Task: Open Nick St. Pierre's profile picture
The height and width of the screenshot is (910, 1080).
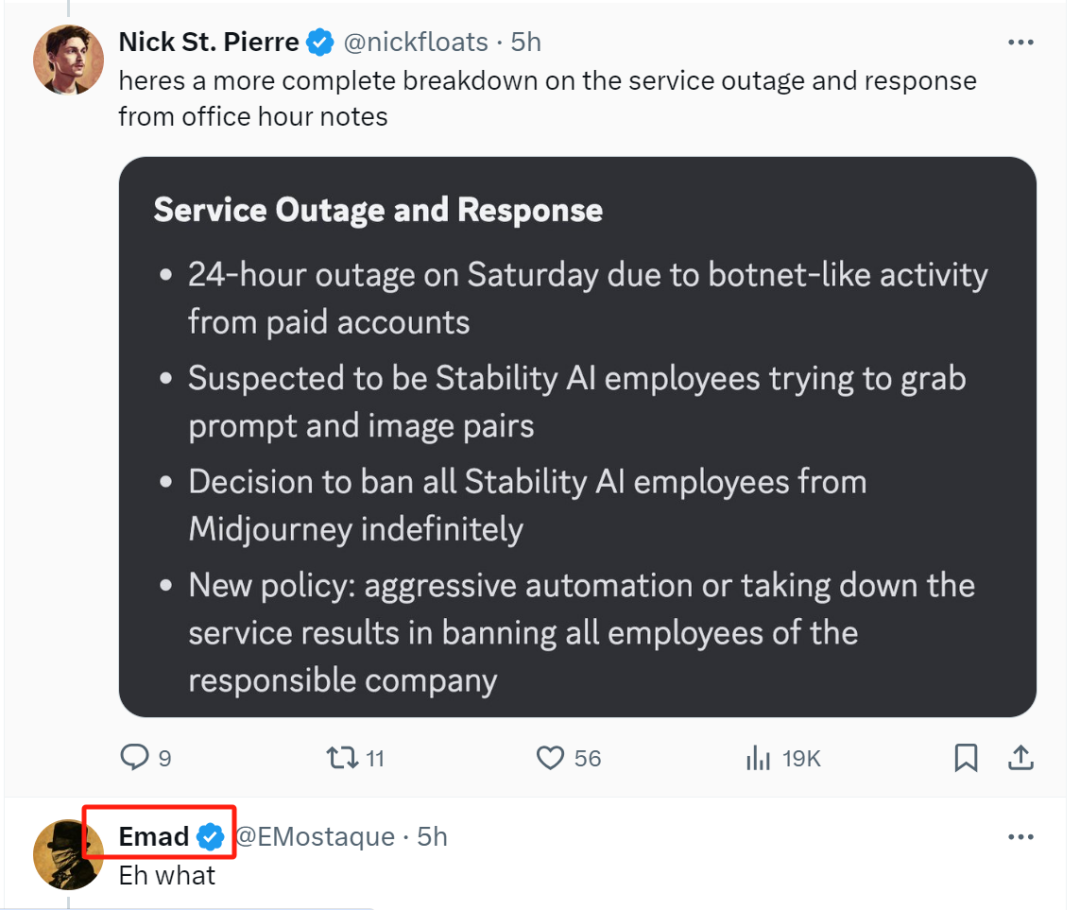Action: tap(69, 58)
